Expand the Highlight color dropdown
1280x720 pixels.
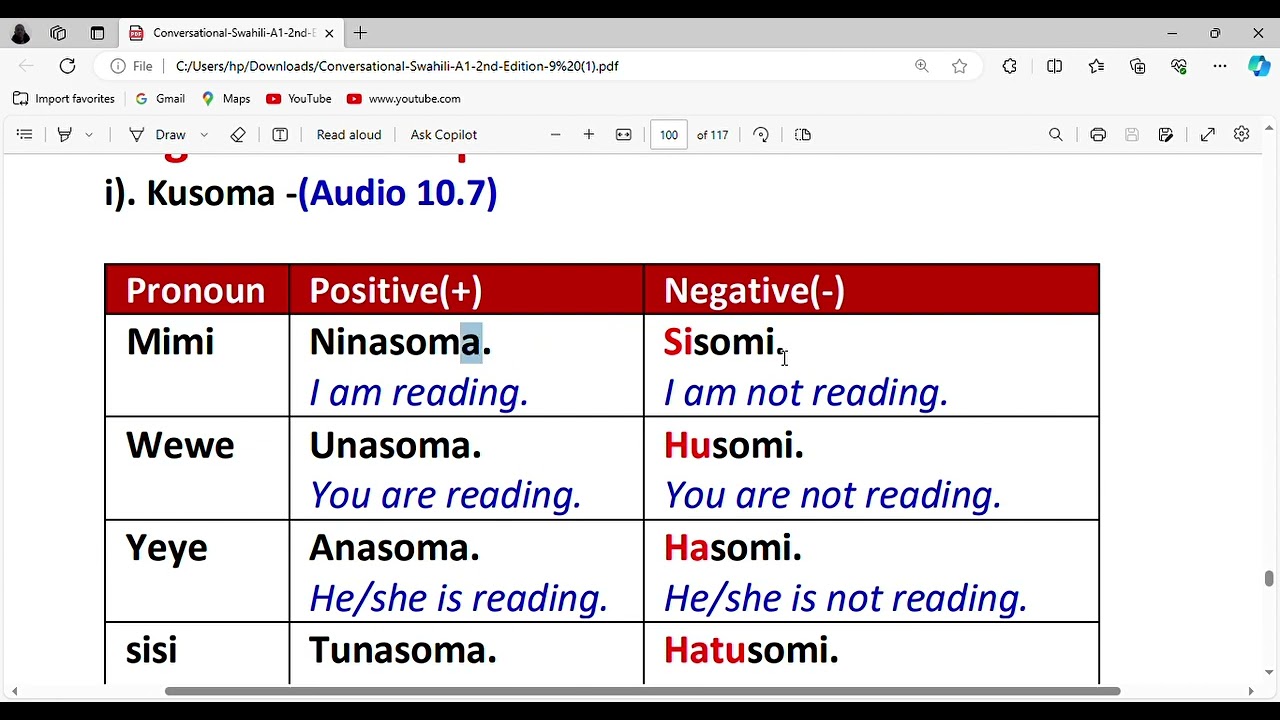coord(89,135)
